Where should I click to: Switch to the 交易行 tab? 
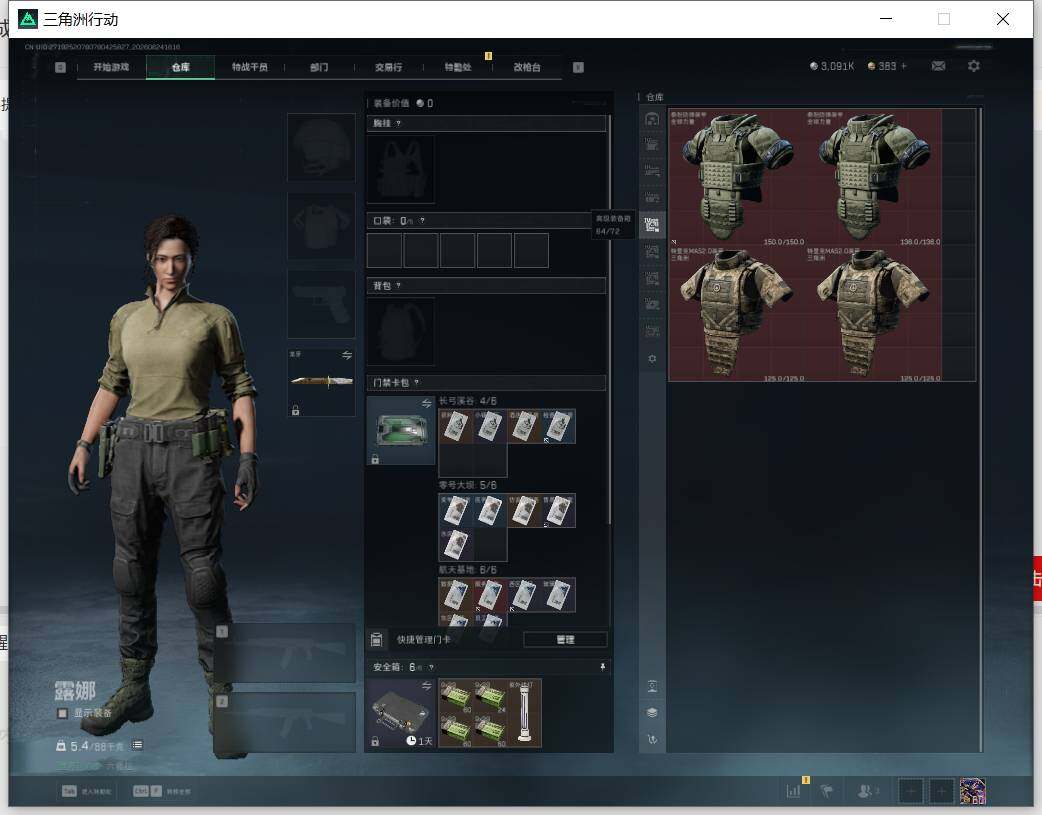(x=388, y=67)
